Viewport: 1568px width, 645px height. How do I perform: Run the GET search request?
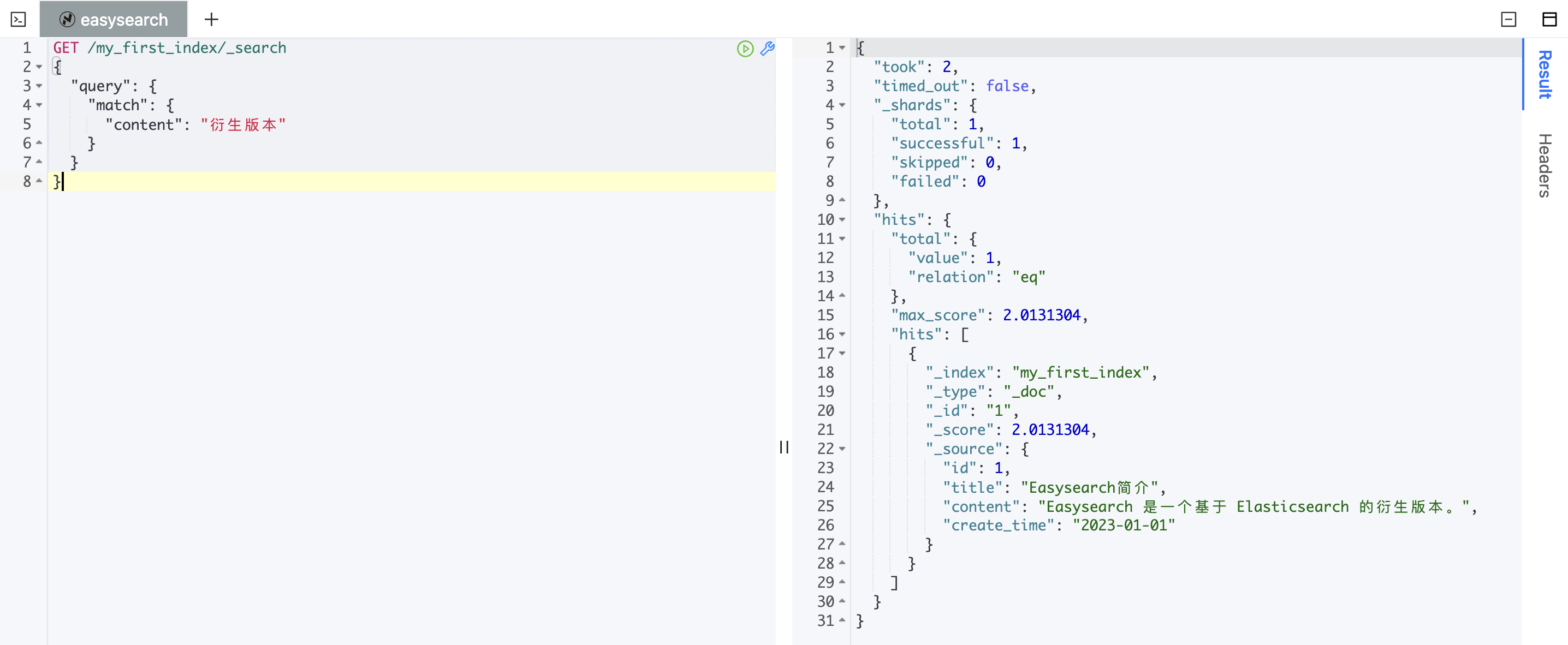745,49
